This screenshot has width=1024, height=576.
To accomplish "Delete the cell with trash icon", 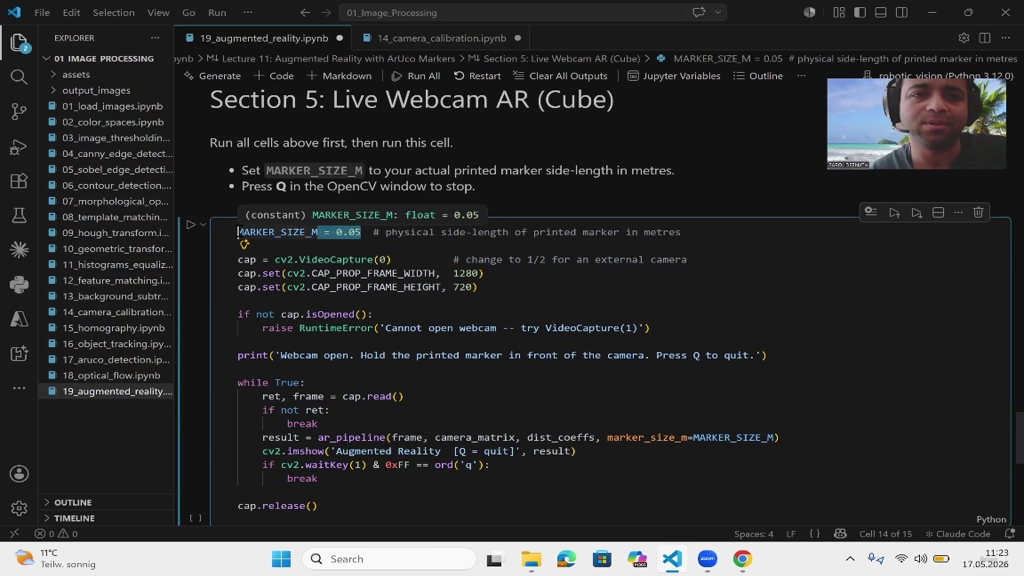I will (x=978, y=212).
